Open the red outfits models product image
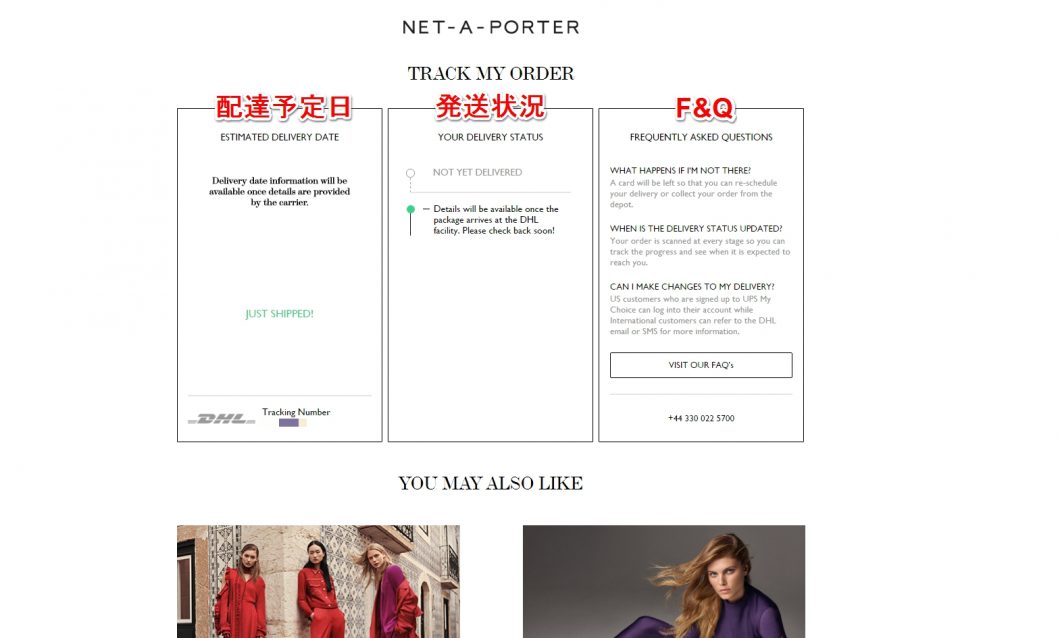1060x638 pixels. 318,581
